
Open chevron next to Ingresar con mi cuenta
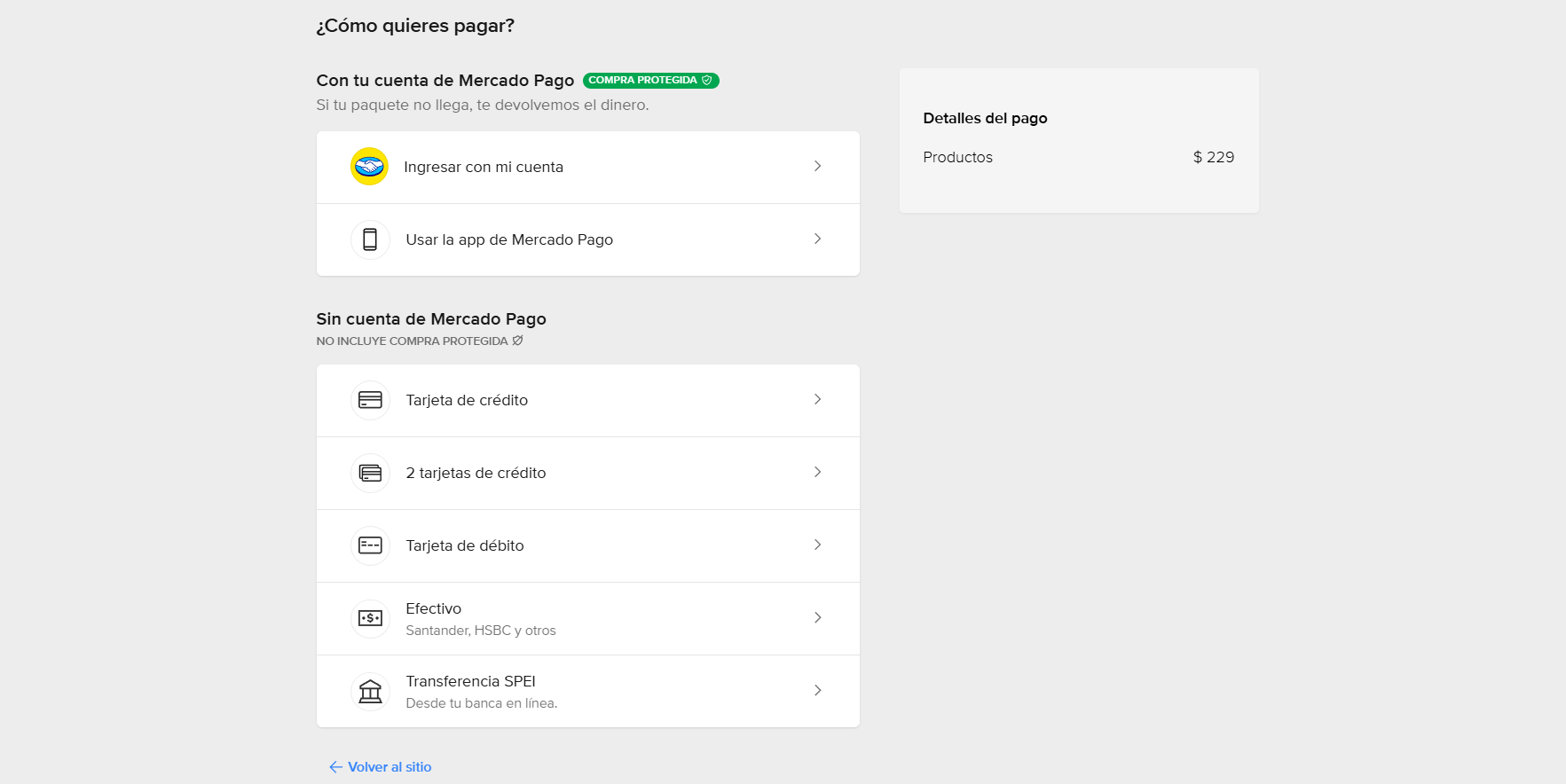pos(817,167)
